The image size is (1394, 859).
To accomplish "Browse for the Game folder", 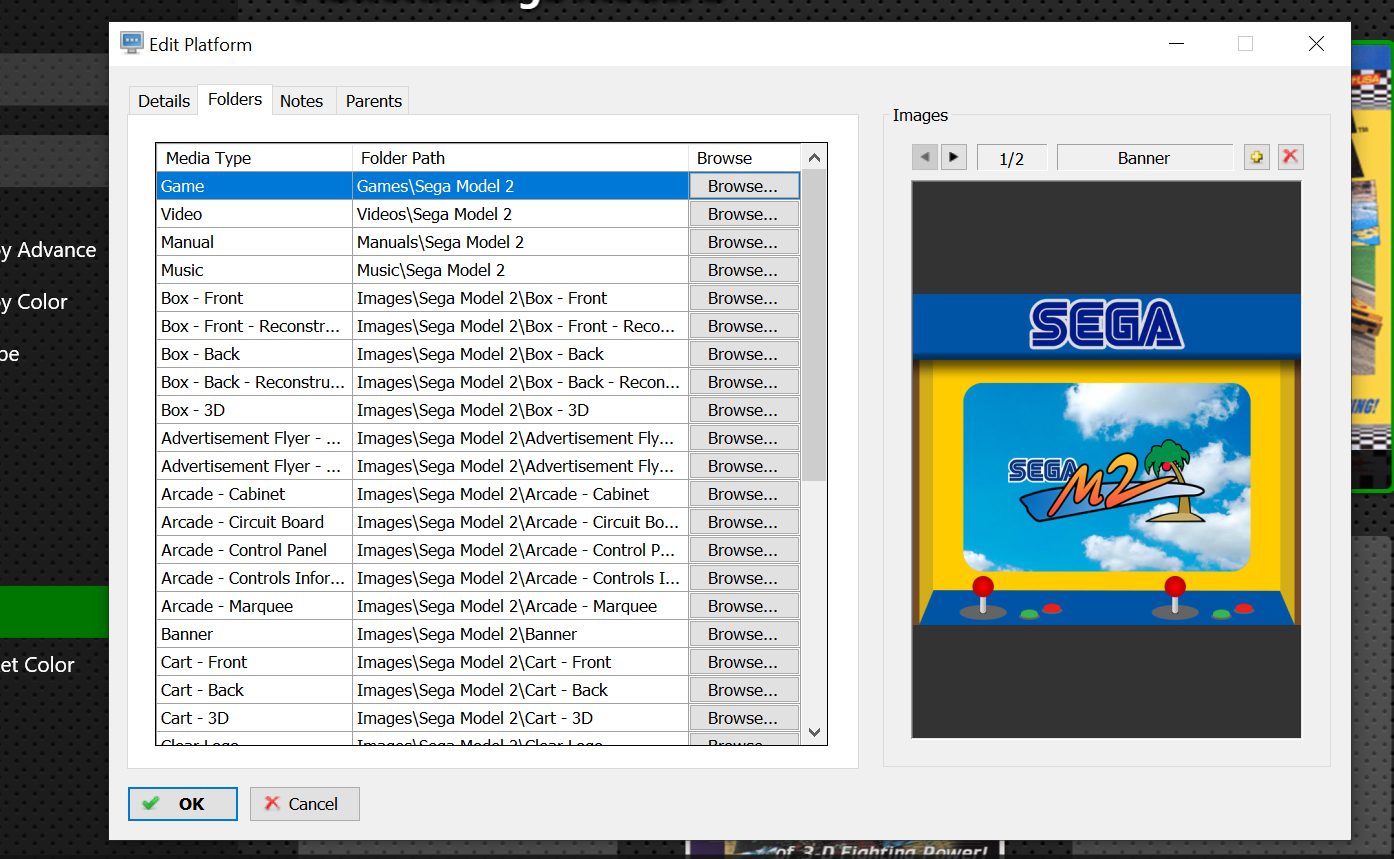I will (x=743, y=186).
